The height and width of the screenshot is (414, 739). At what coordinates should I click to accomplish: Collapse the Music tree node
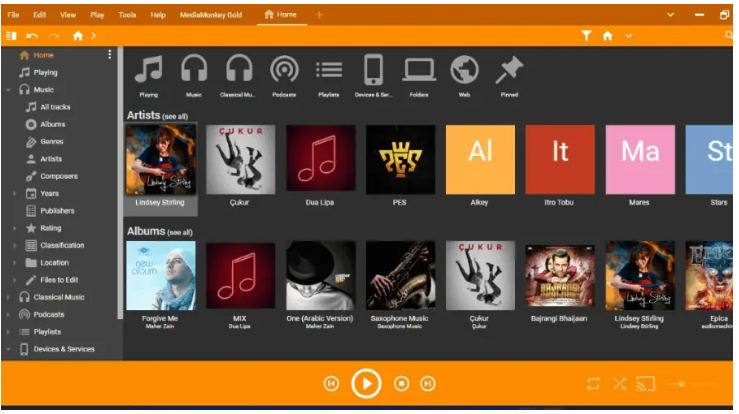click(8, 90)
